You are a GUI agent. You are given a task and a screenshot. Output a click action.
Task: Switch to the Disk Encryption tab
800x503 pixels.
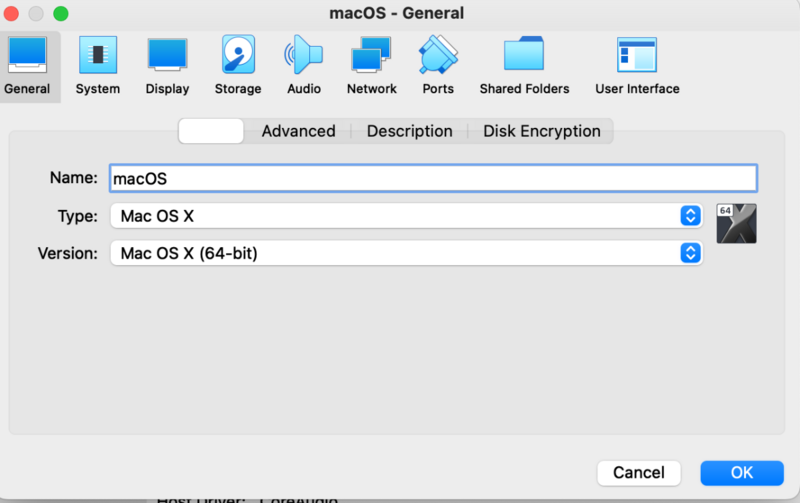click(541, 131)
